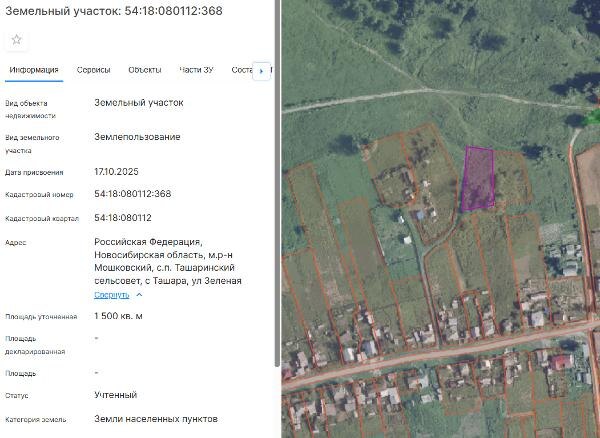Image resolution: width=600 pixels, height=438 pixels.
Task: Click the info panel vertical scrollbar
Action: point(277,184)
